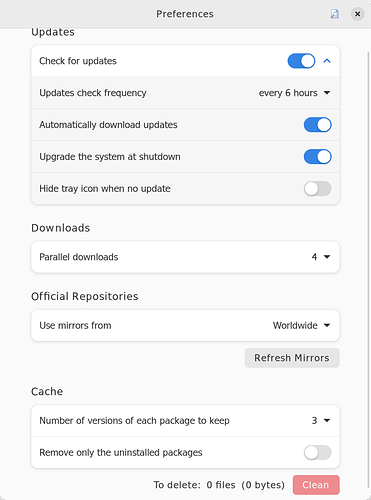371x500 pixels.
Task: Click the red Clean button
Action: click(x=316, y=485)
